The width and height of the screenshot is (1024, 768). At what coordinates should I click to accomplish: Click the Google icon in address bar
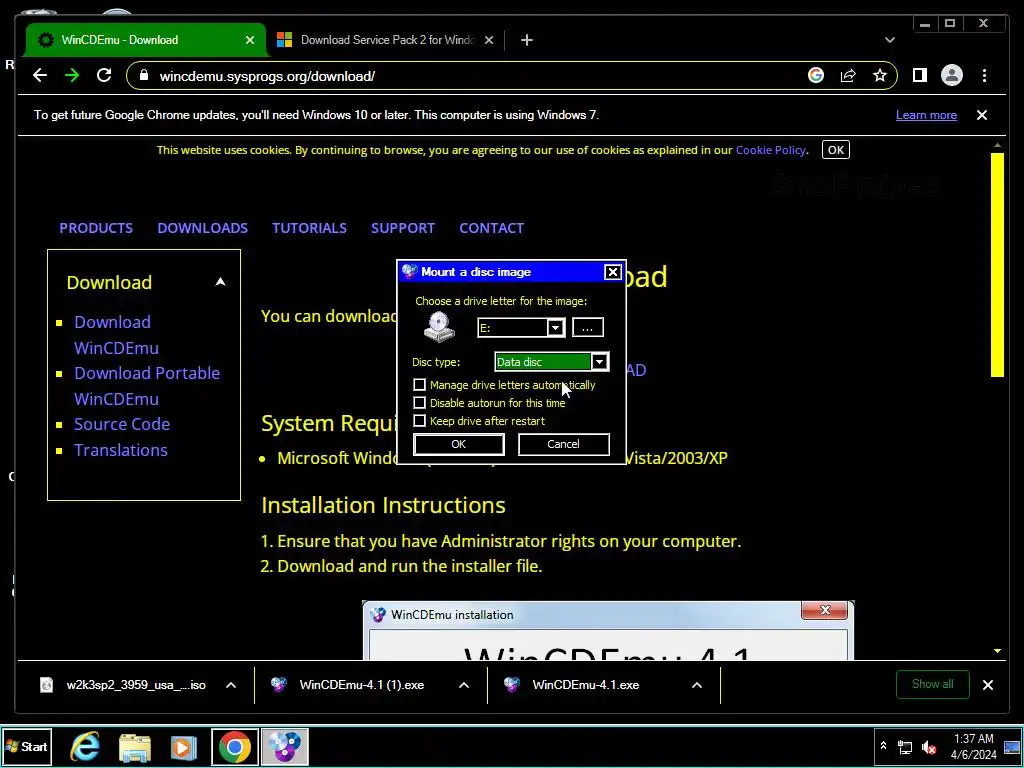click(x=816, y=76)
